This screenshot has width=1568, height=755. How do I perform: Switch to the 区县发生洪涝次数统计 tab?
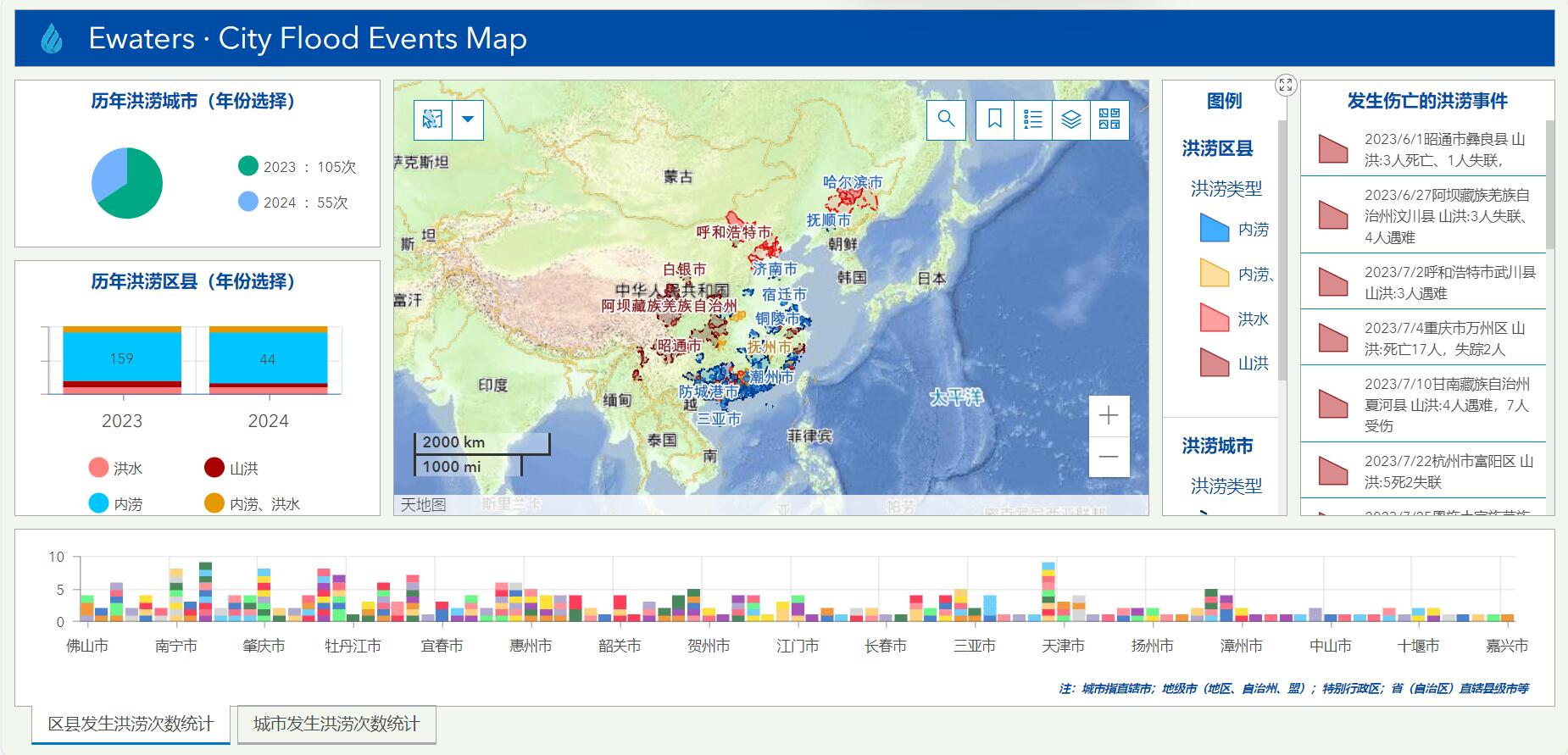tap(131, 724)
